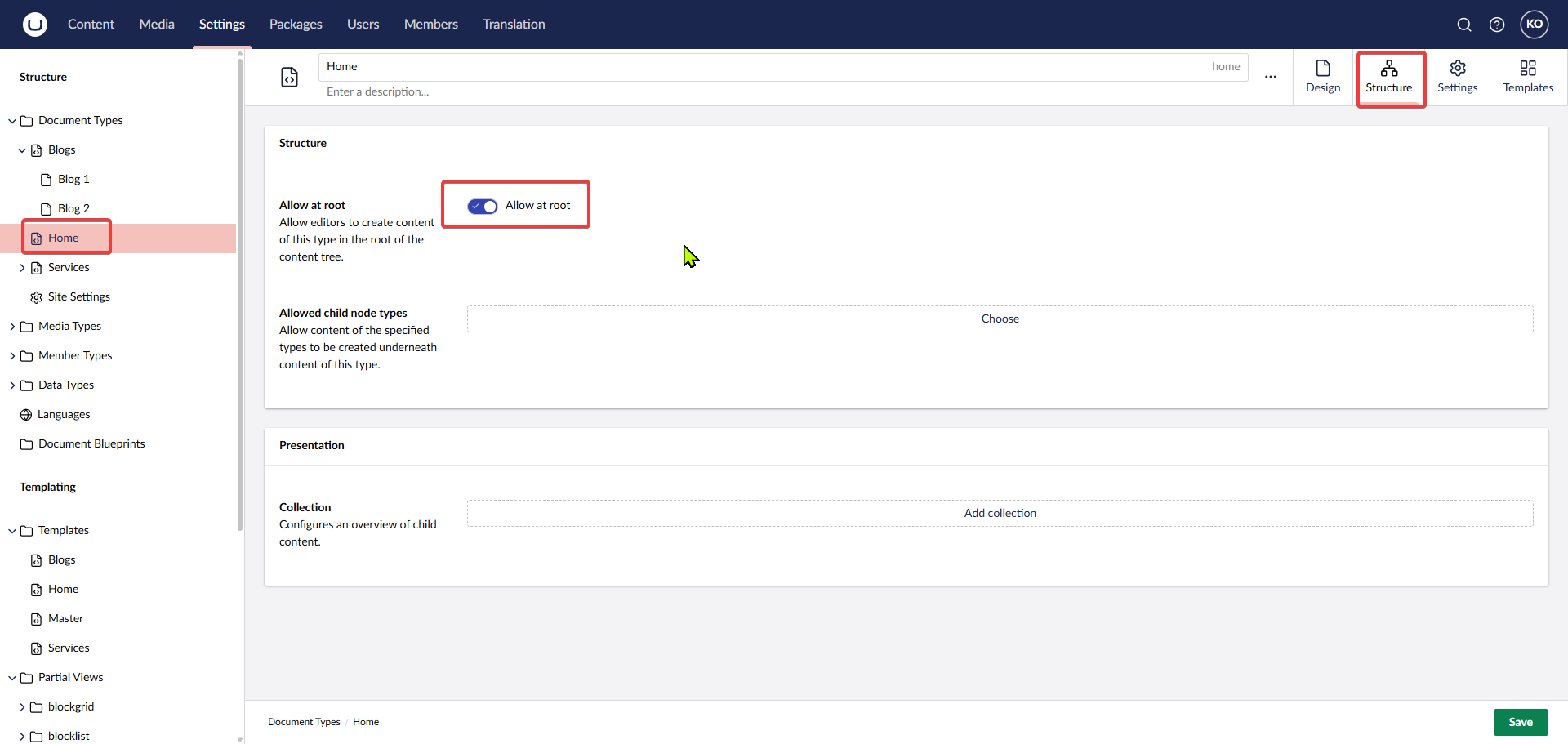Expand the Services document type
Screen dimensions: 1568x744
tap(22, 267)
